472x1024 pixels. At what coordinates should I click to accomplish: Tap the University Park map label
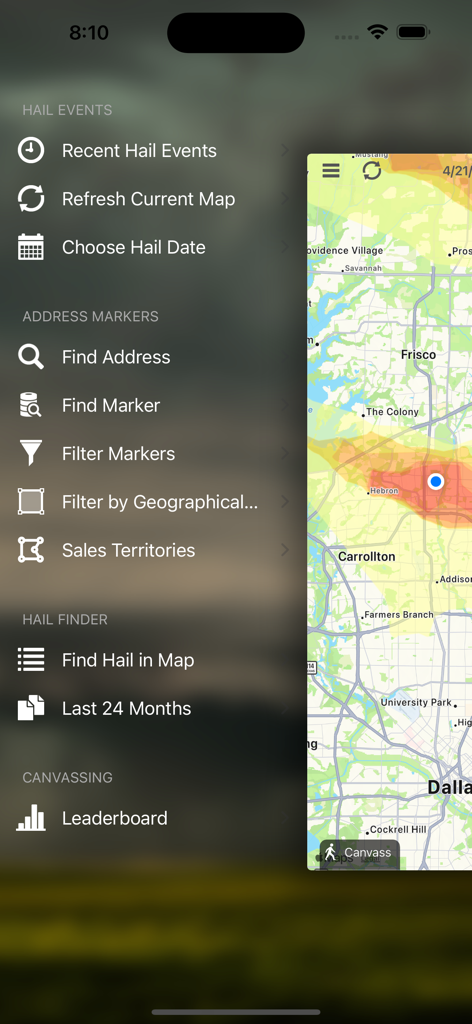(416, 703)
